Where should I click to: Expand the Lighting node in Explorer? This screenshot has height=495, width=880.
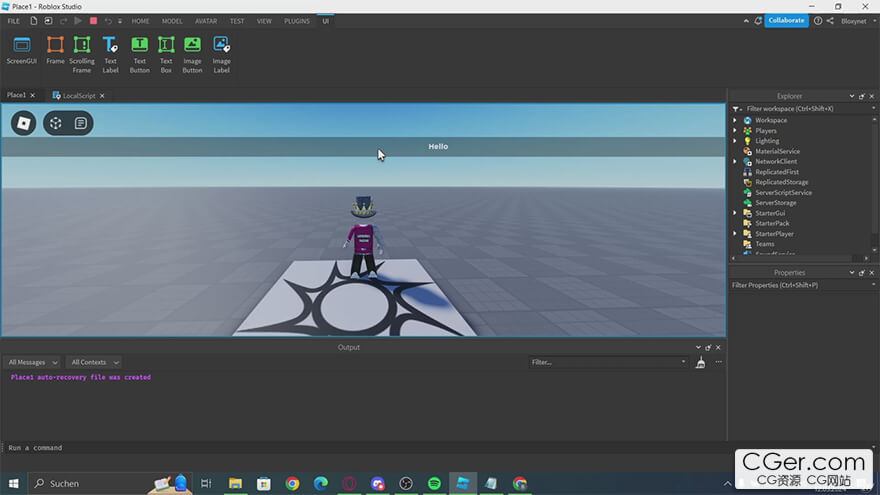[735, 141]
